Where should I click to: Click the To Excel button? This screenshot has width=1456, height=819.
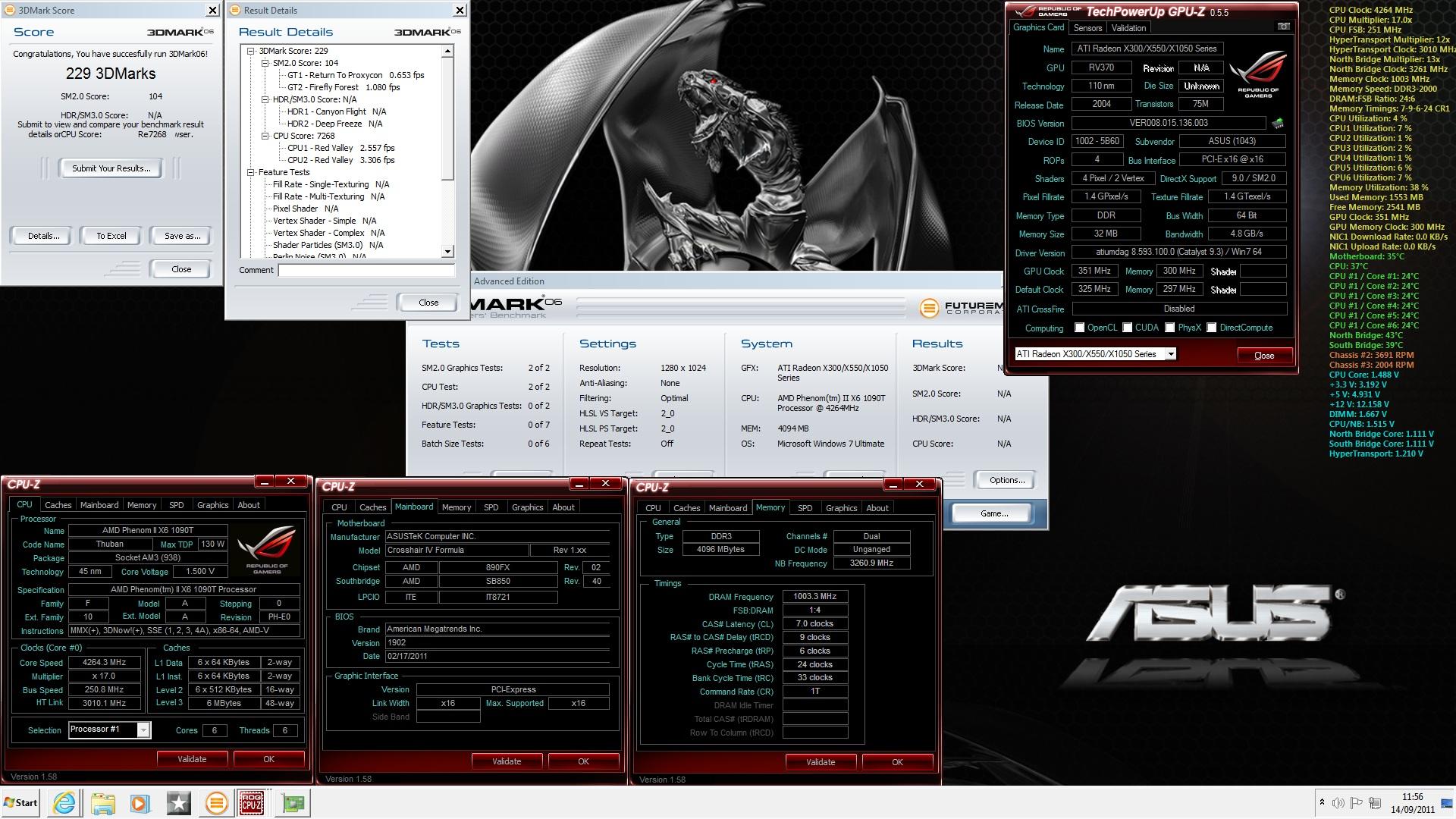point(111,236)
